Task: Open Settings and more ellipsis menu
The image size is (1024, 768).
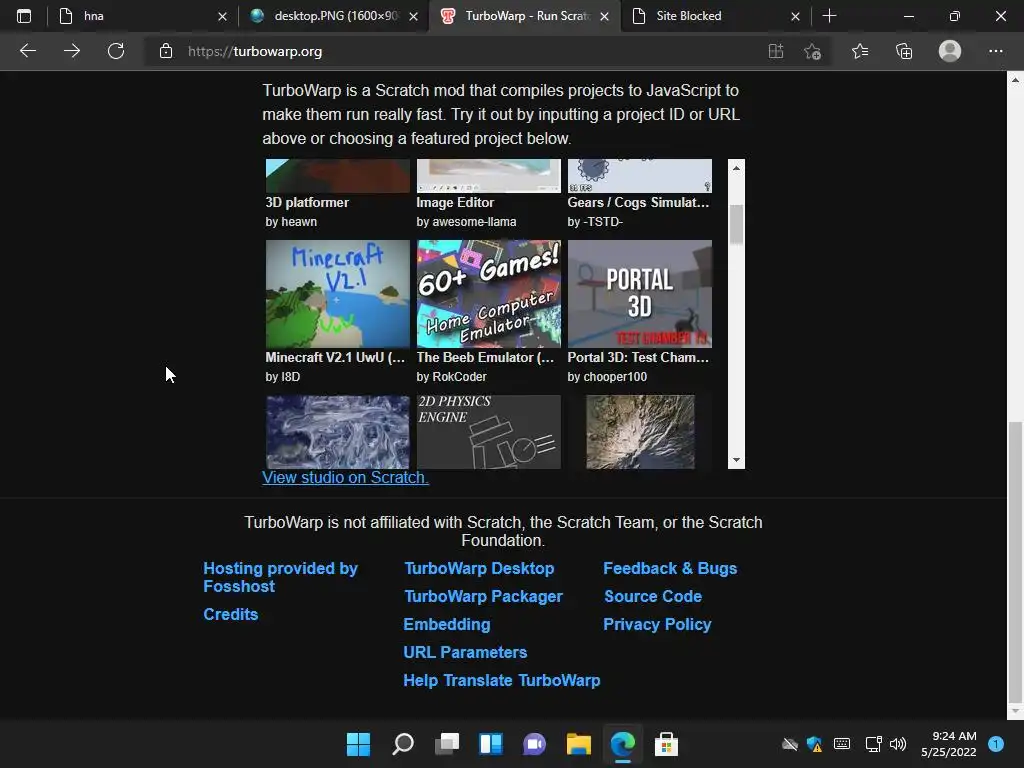Action: [995, 51]
